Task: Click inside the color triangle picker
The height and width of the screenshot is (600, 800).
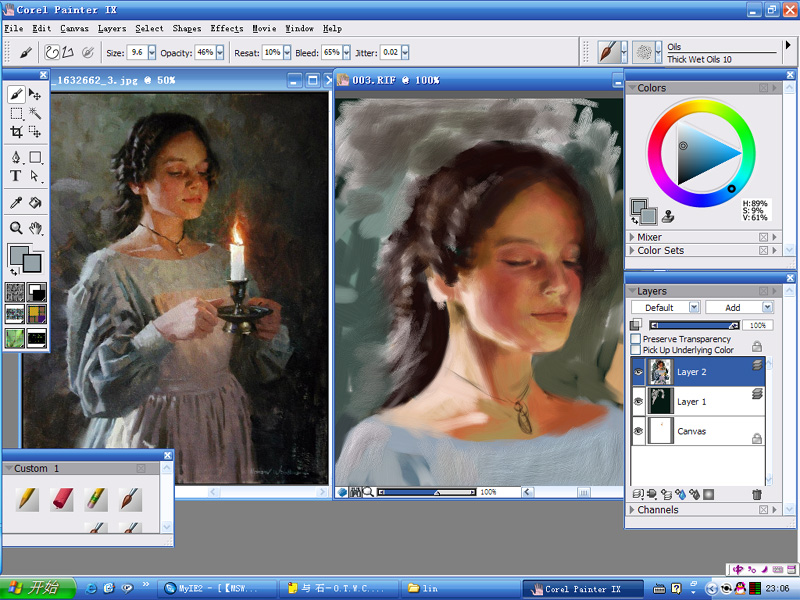Action: point(702,153)
